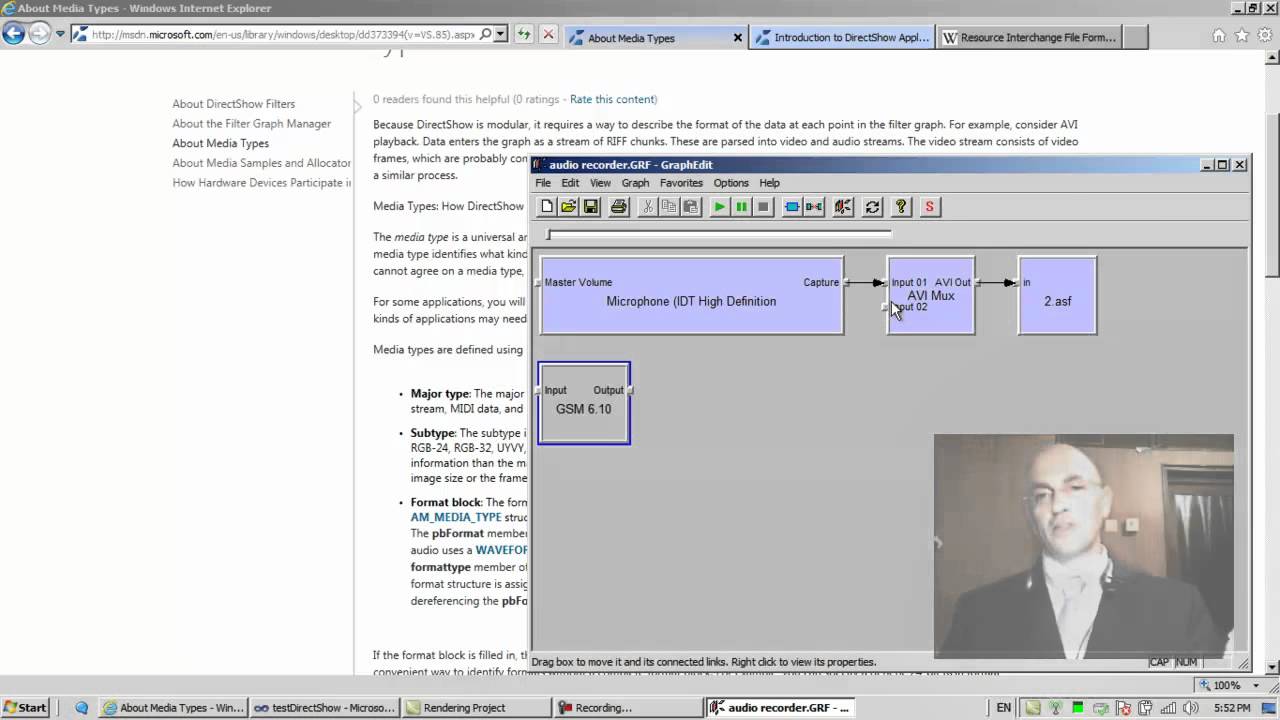Click the Refresh icon in IE address bar
Screen dimensions: 1280x720
[x=523, y=34]
